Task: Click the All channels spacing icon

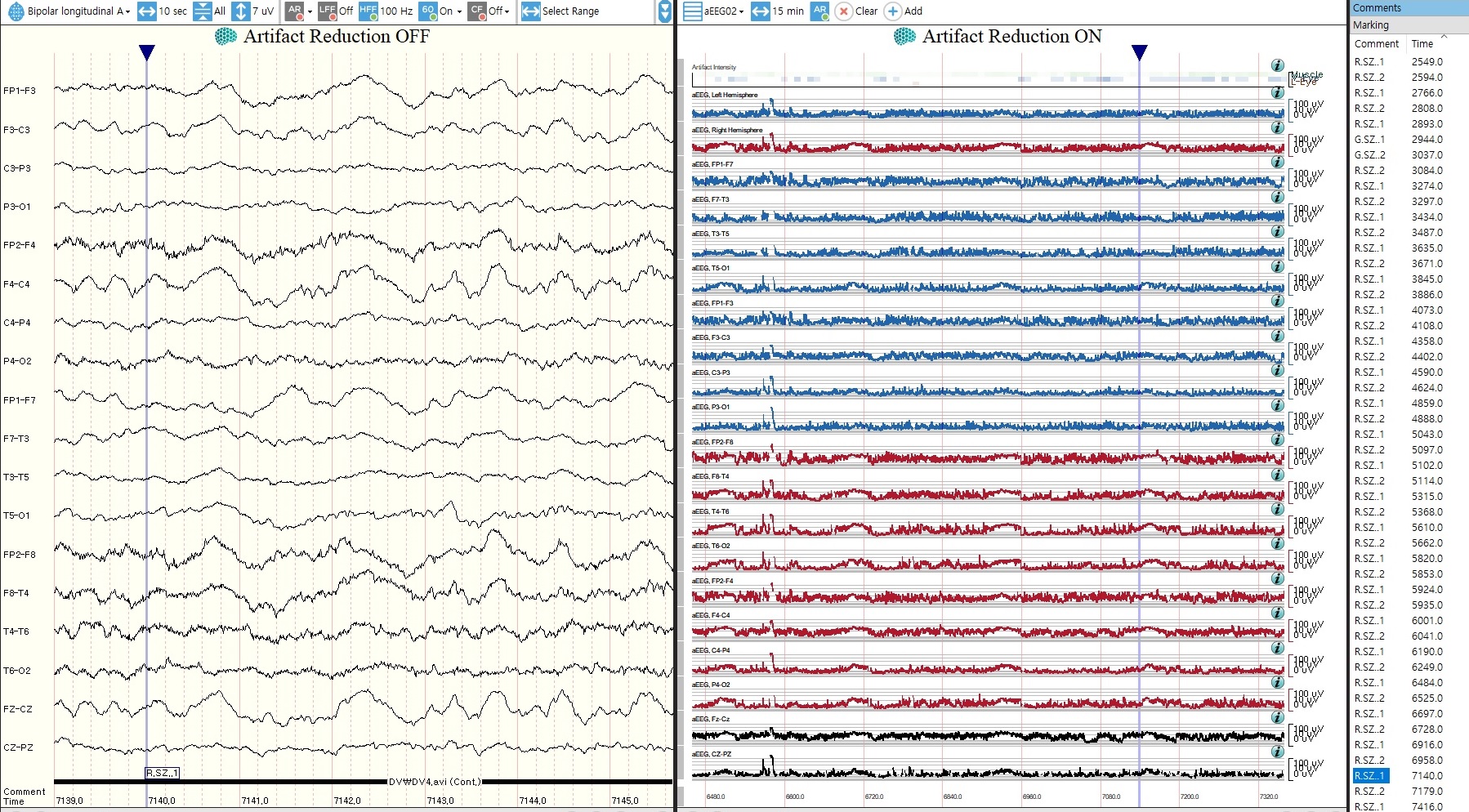Action: (202, 11)
